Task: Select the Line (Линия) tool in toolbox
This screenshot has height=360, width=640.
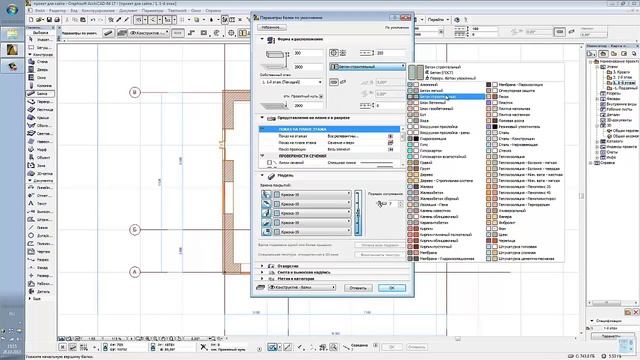Action: coord(40,227)
